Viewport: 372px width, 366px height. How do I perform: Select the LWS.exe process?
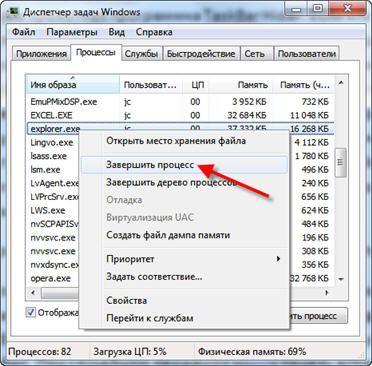pyautogui.click(x=48, y=210)
